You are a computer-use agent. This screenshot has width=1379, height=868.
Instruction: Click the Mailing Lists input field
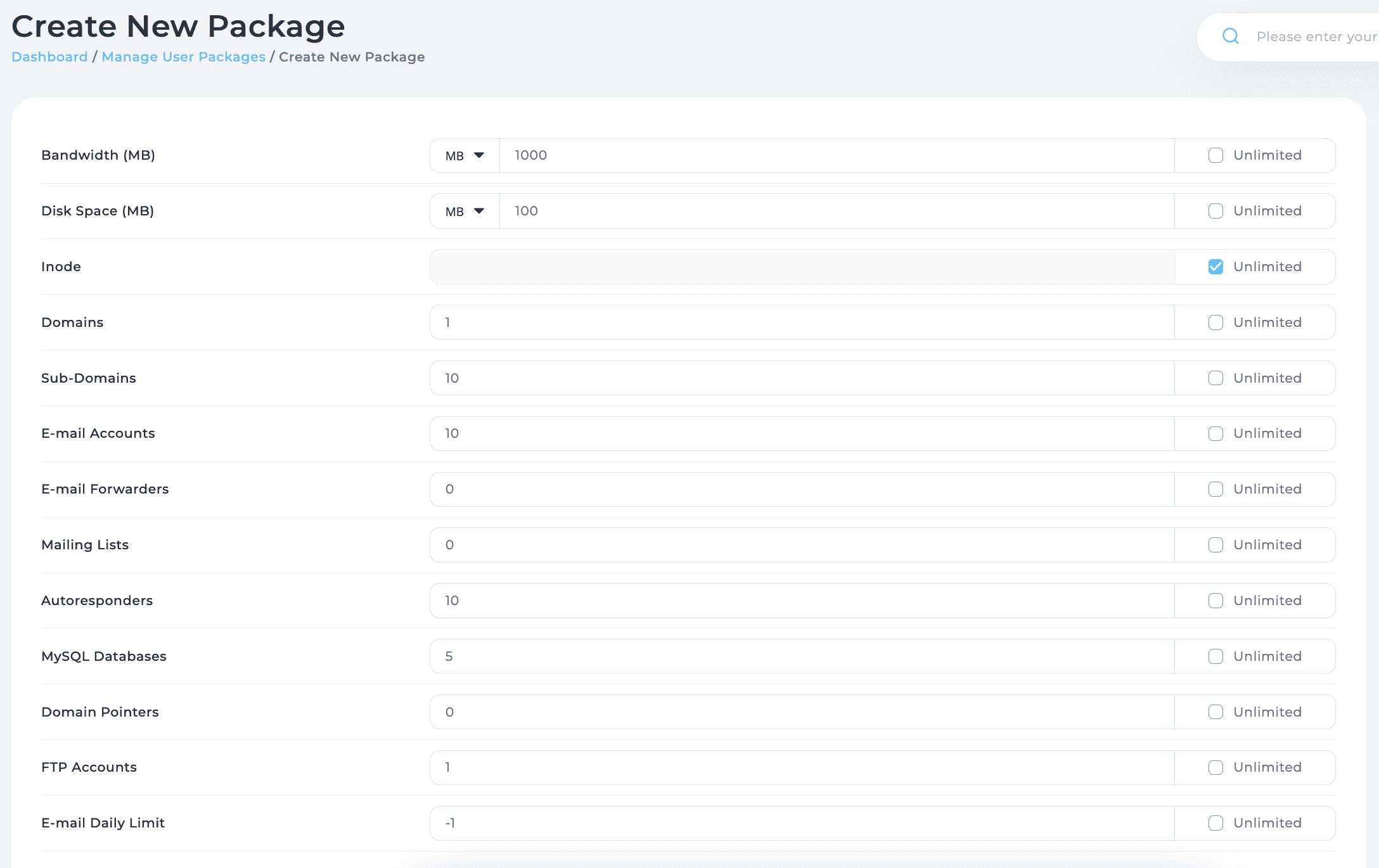pos(802,545)
